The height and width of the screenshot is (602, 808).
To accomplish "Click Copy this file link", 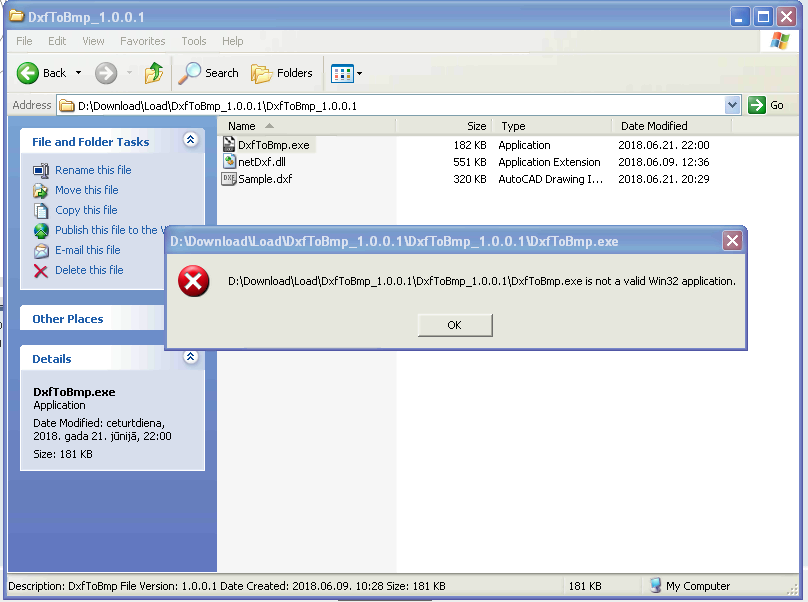I will pos(86,210).
